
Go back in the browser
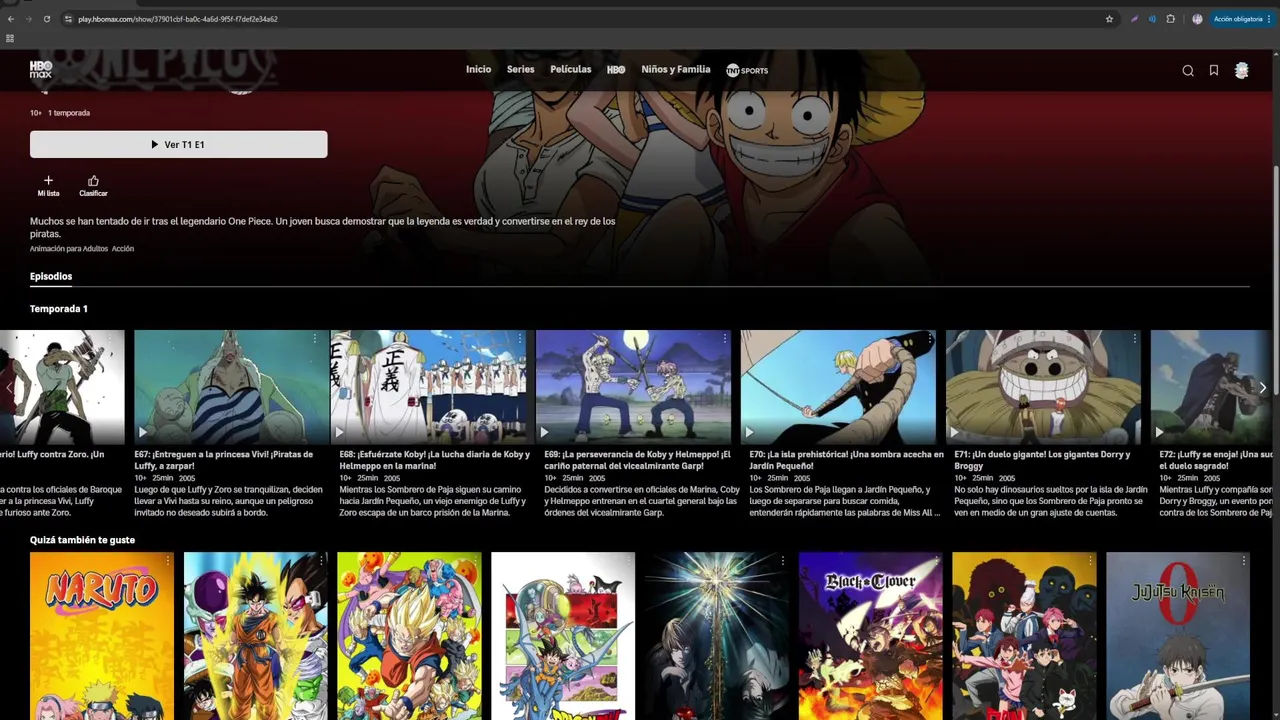10,19
